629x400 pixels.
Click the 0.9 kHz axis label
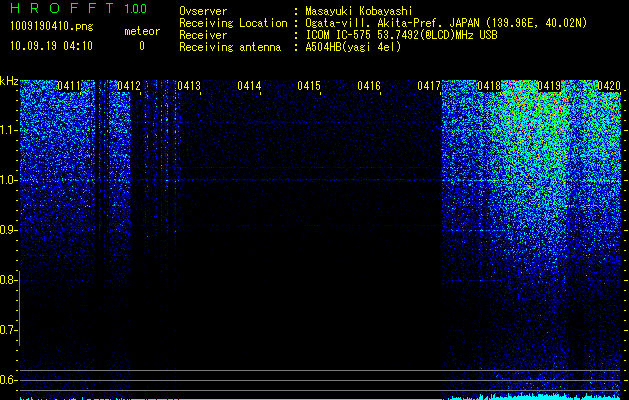[x=8, y=230]
